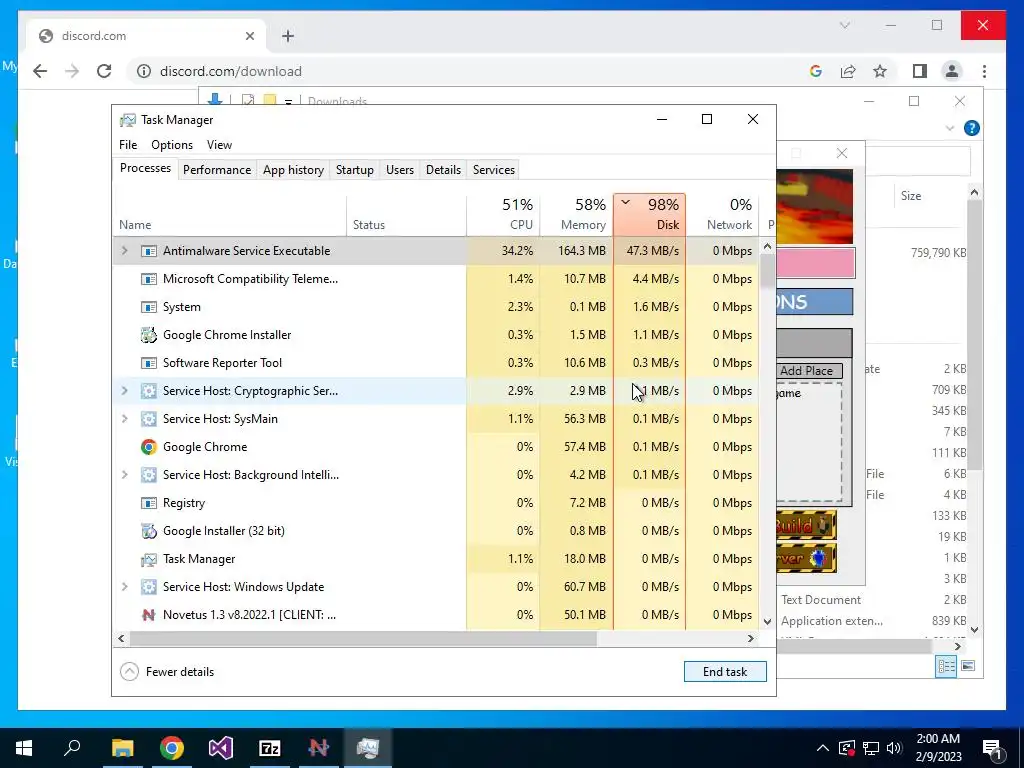Sort processes by Name column header

(230, 214)
